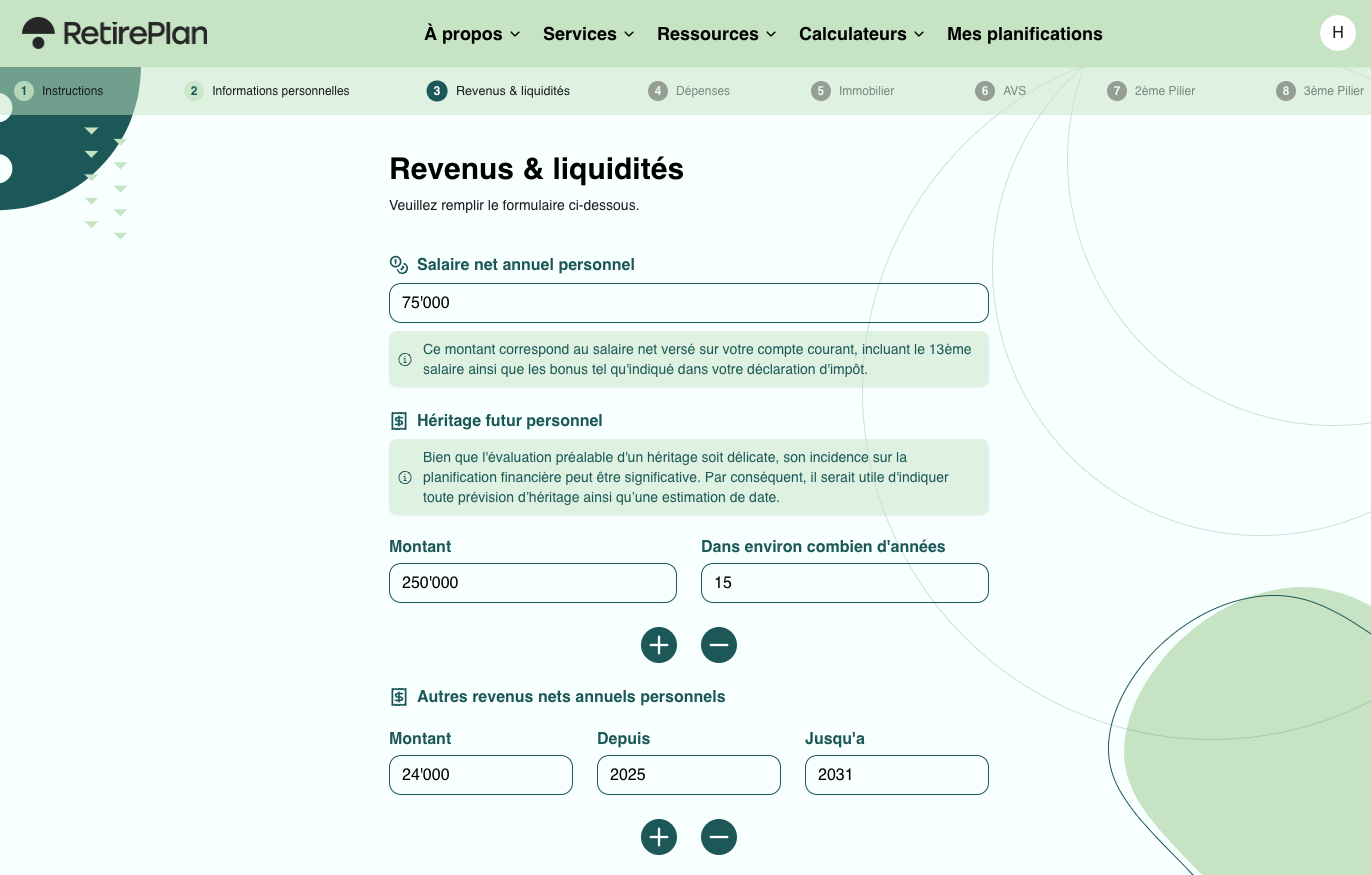
Task: Click the info icon in the héritage explanation box
Action: [x=406, y=478]
